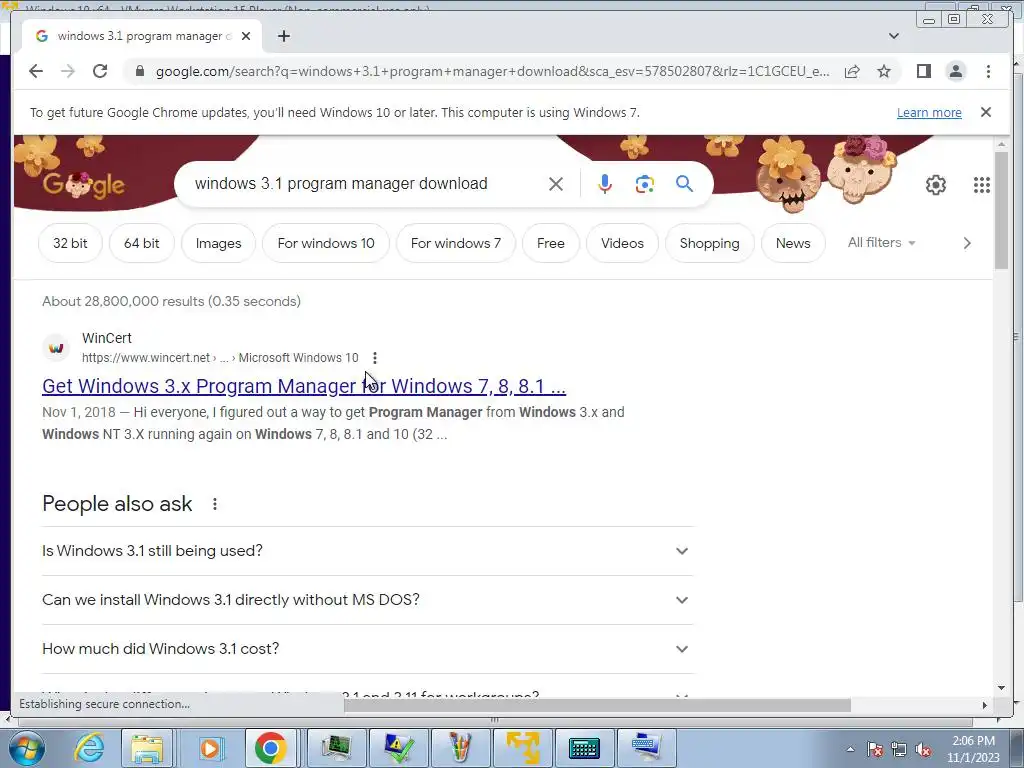Image resolution: width=1024 pixels, height=768 pixels.
Task: Open Google quick settings gear
Action: (935, 185)
